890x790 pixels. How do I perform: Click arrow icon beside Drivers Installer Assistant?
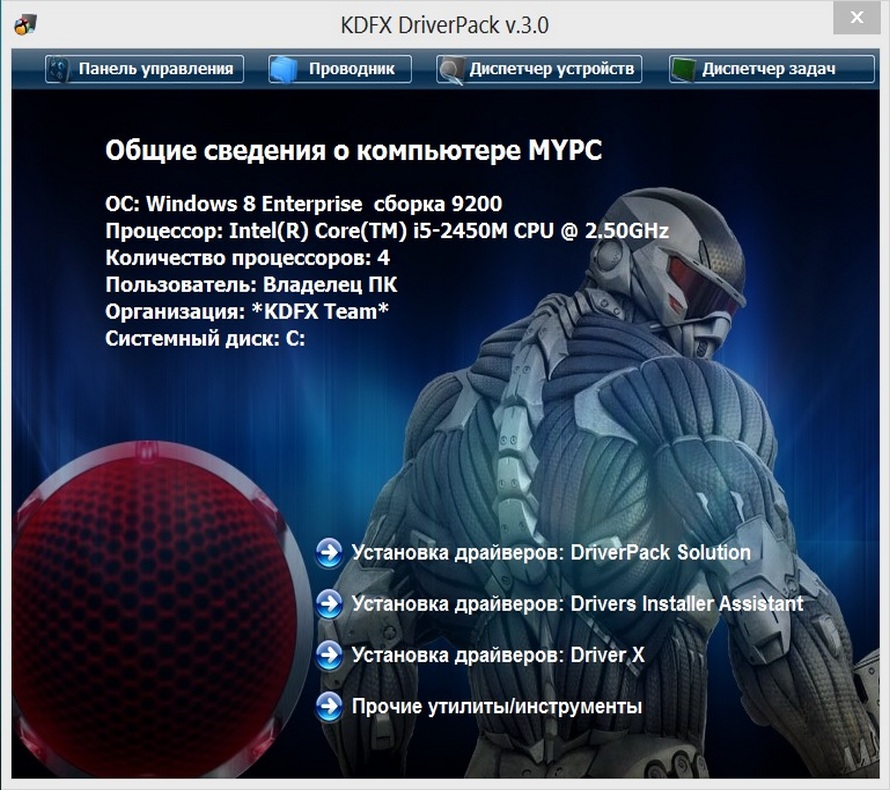(x=329, y=604)
